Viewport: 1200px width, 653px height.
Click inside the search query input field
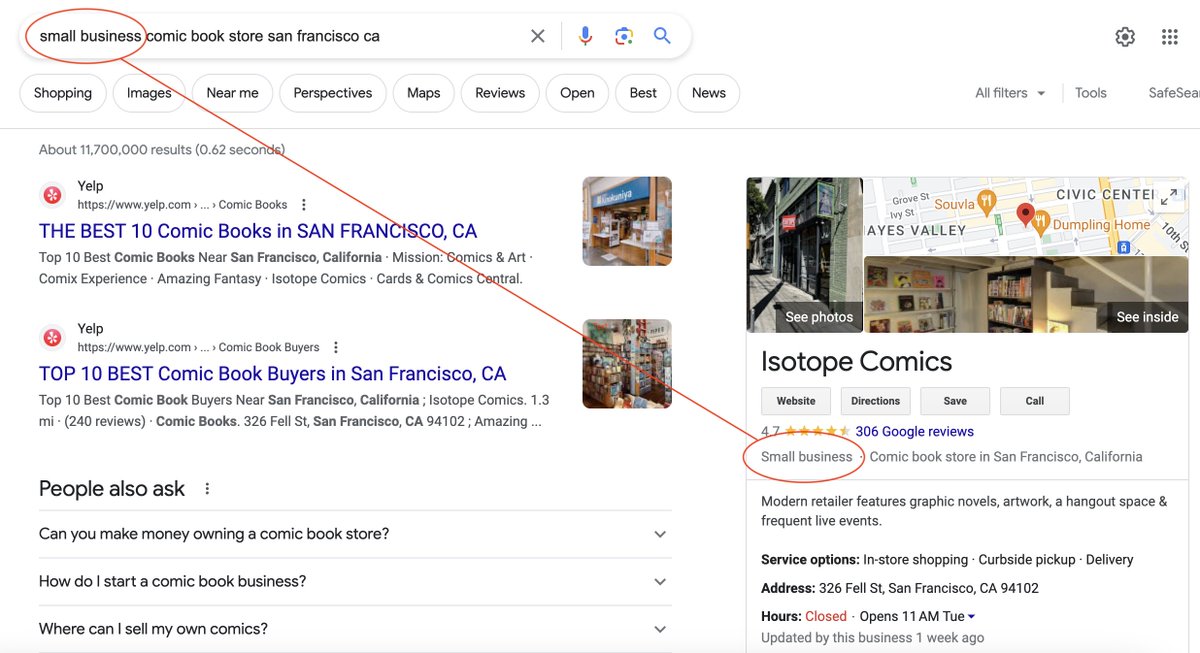click(x=280, y=36)
